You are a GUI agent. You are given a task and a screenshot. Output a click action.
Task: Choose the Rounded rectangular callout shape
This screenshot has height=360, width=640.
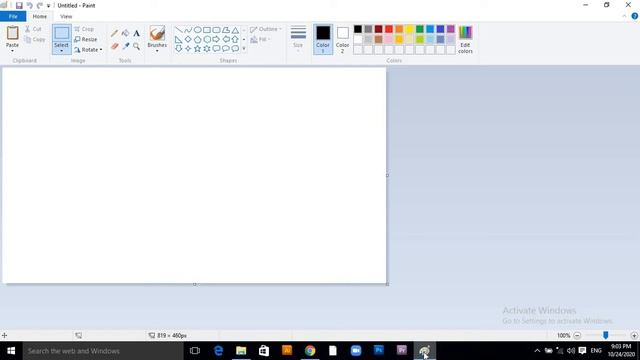click(x=216, y=49)
